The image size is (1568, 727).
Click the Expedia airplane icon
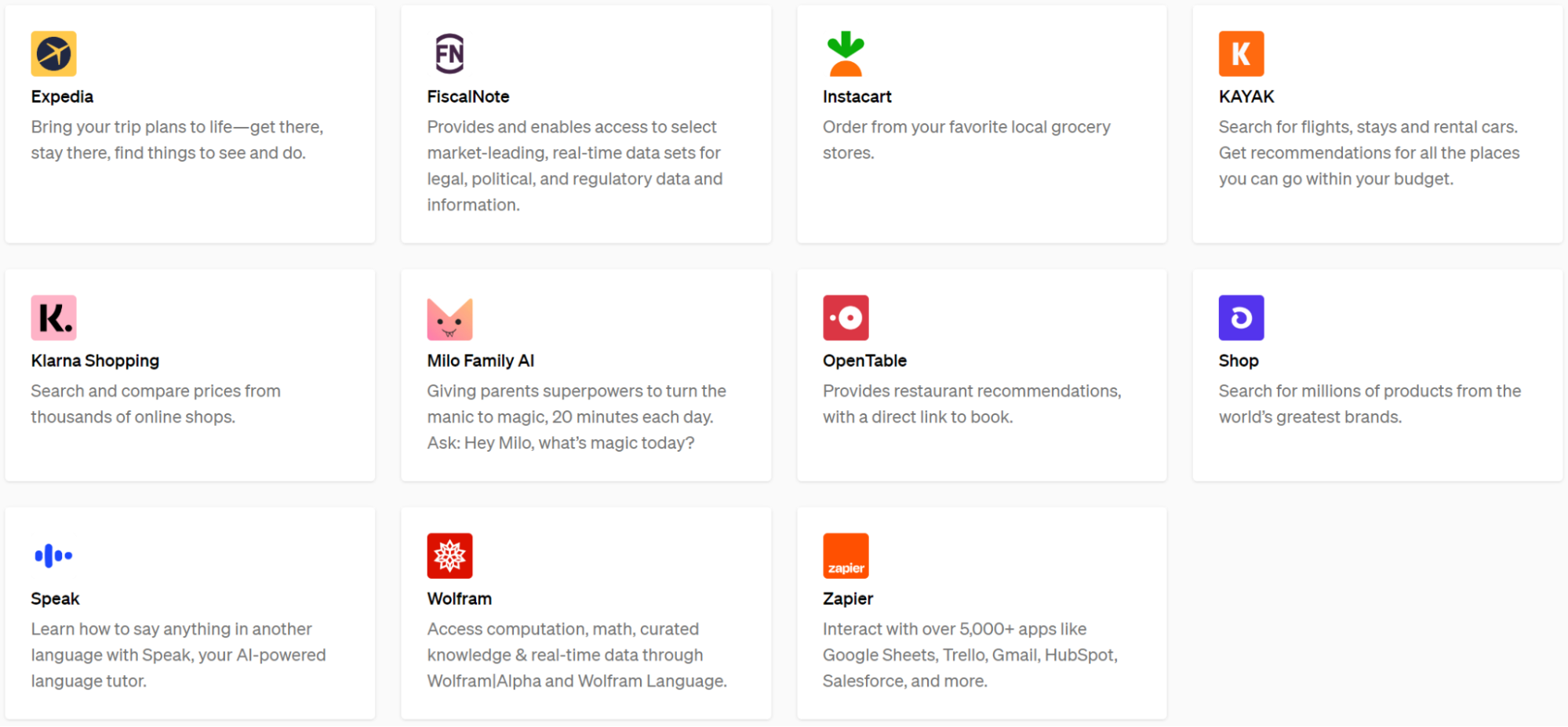(x=53, y=53)
